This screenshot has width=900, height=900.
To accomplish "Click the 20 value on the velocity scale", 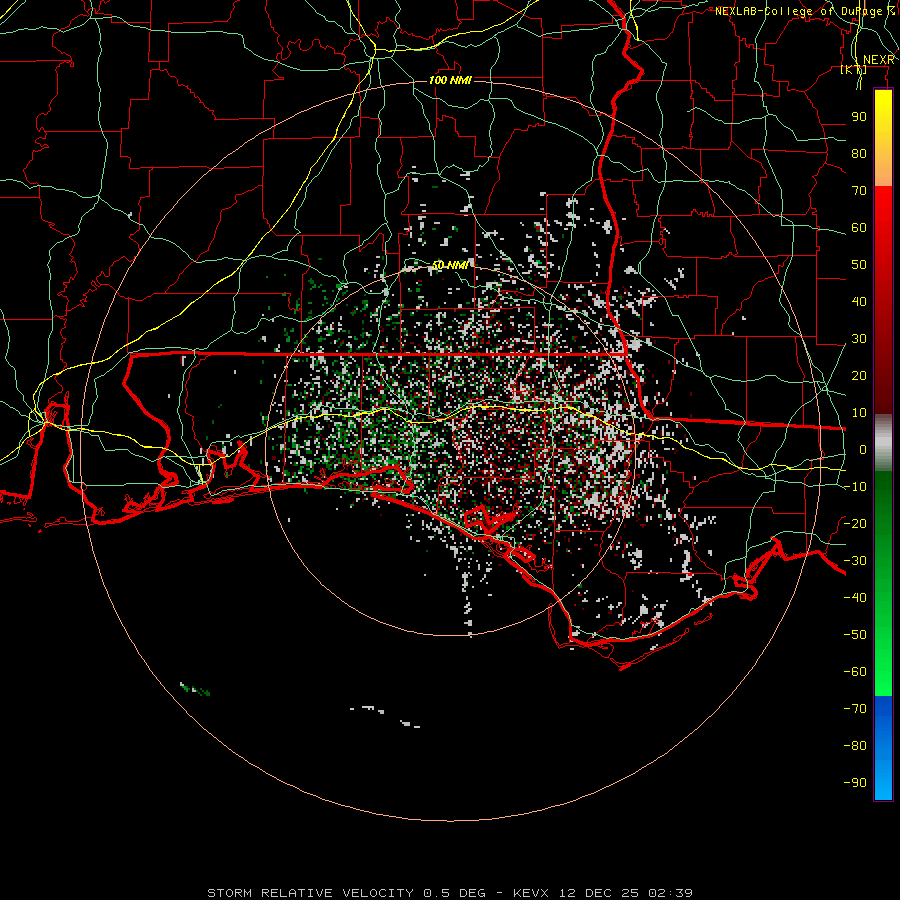I will point(859,376).
